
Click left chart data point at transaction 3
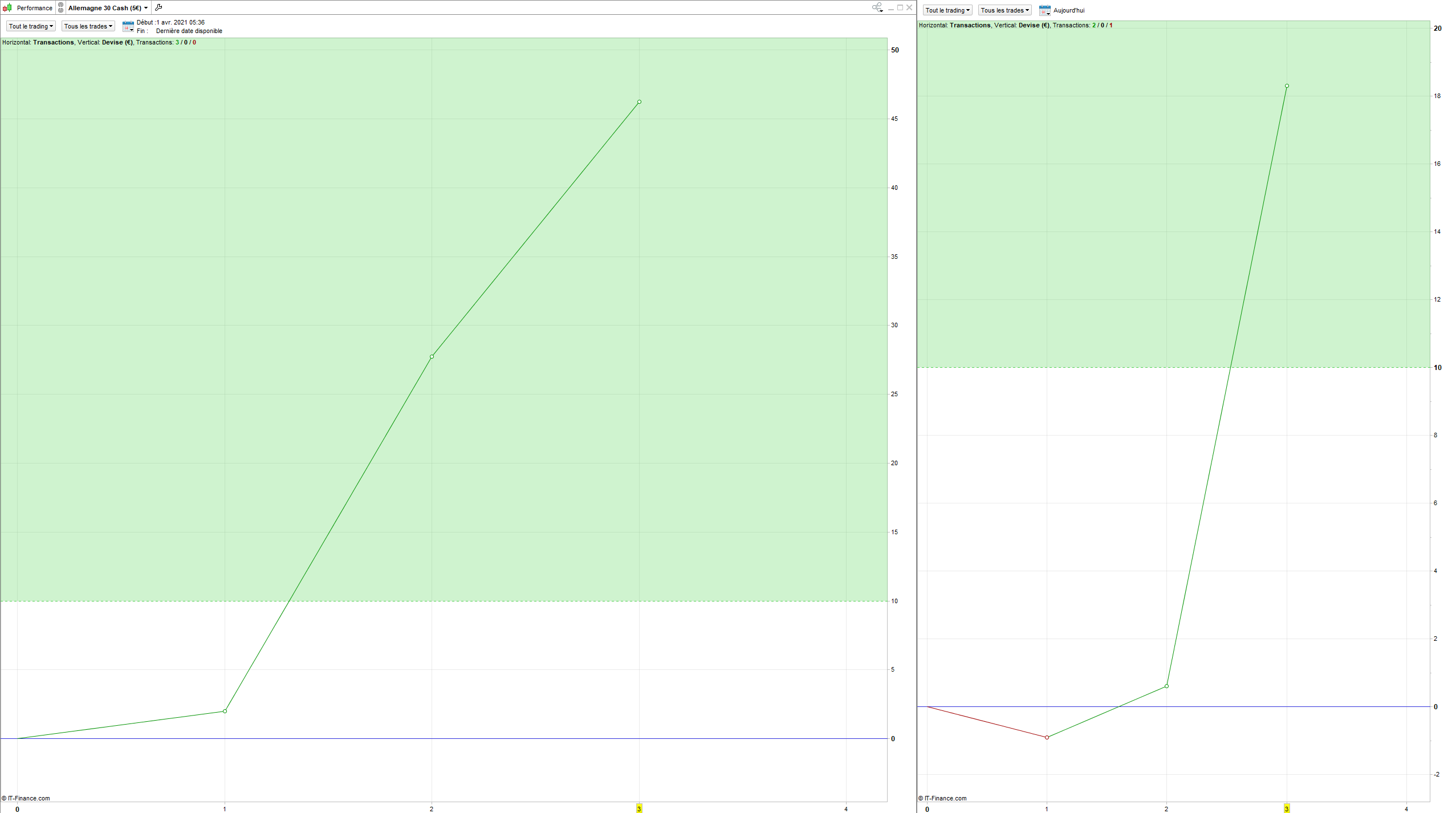[x=639, y=102]
